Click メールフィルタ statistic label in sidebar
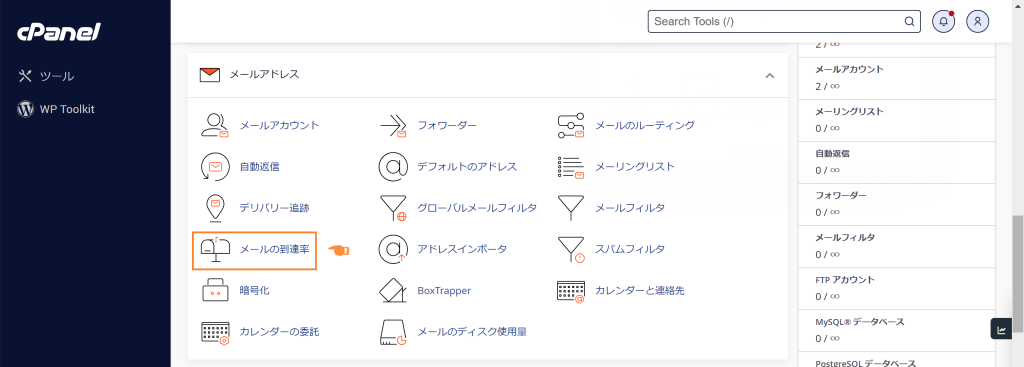1024x367 pixels. (845, 237)
